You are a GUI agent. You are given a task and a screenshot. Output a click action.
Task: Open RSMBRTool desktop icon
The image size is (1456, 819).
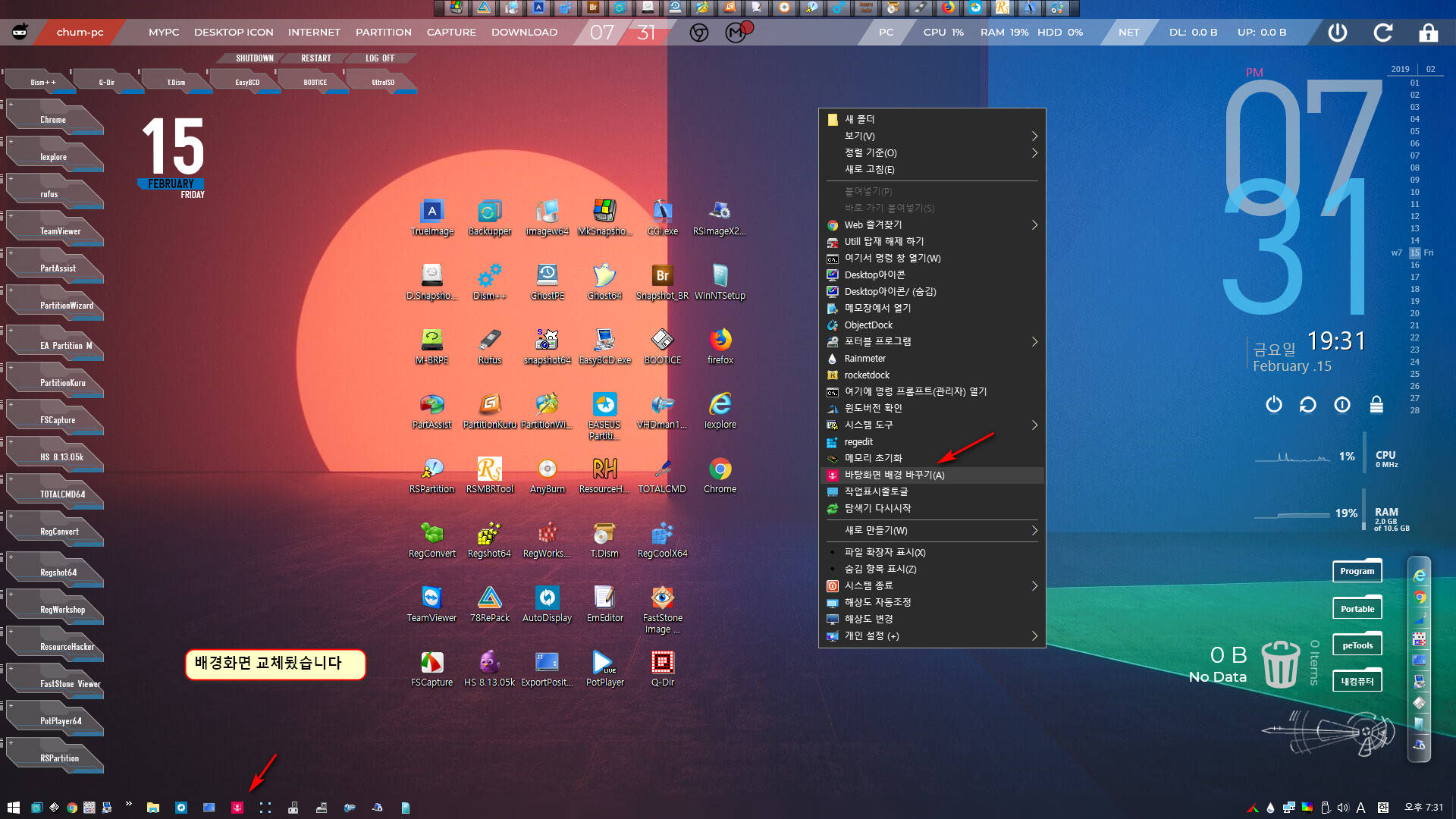click(489, 475)
